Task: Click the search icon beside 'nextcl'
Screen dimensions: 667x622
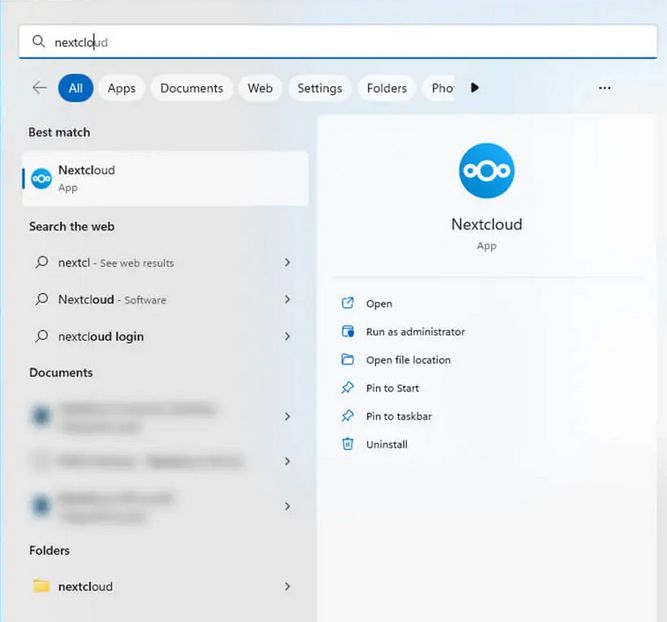Action: 41,262
